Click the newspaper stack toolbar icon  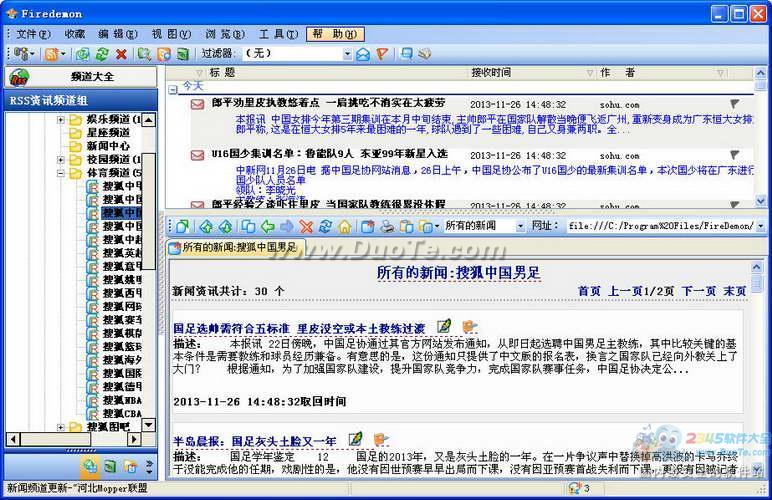tap(424, 54)
